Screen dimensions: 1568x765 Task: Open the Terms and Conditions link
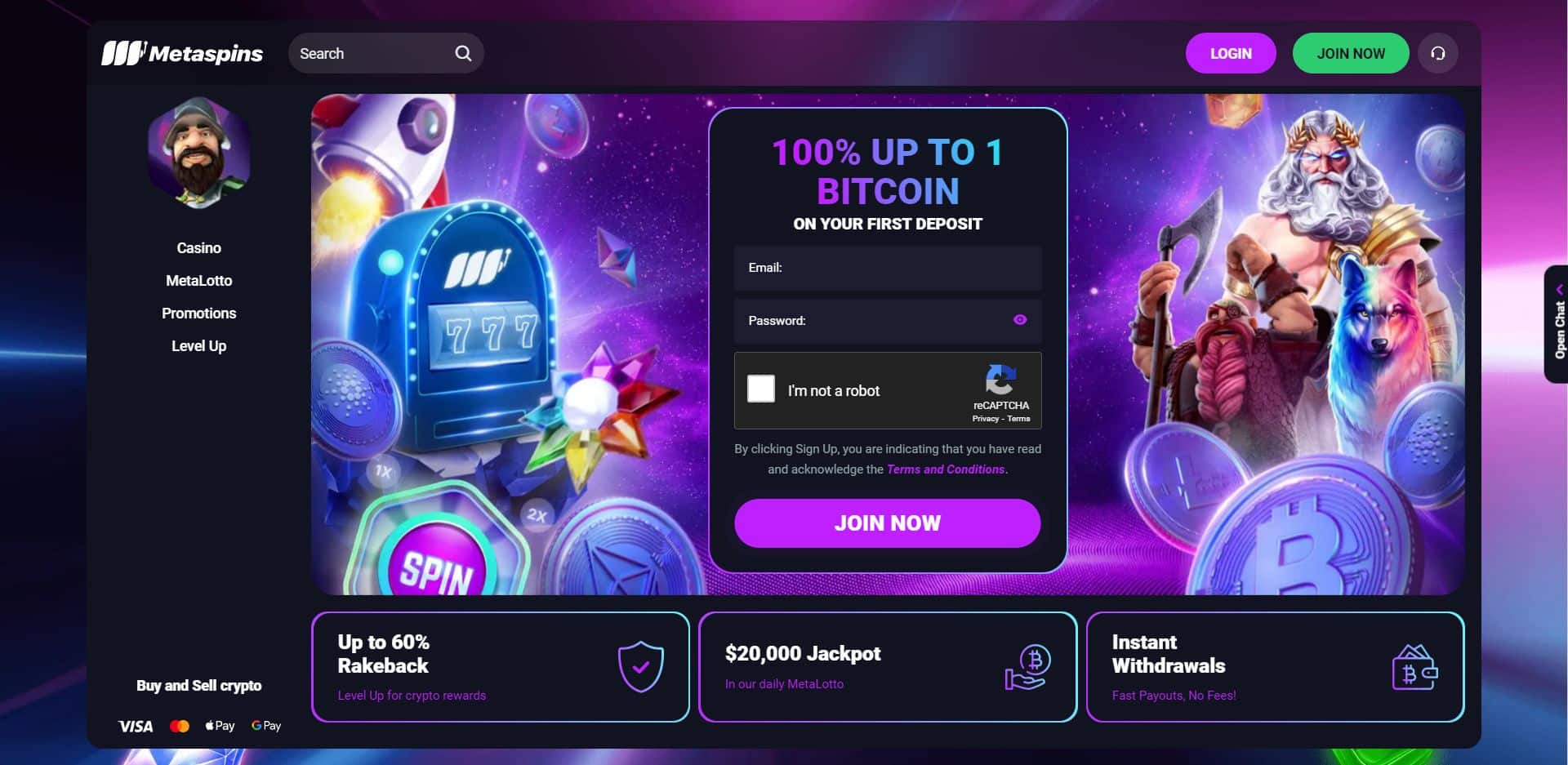[x=946, y=469]
